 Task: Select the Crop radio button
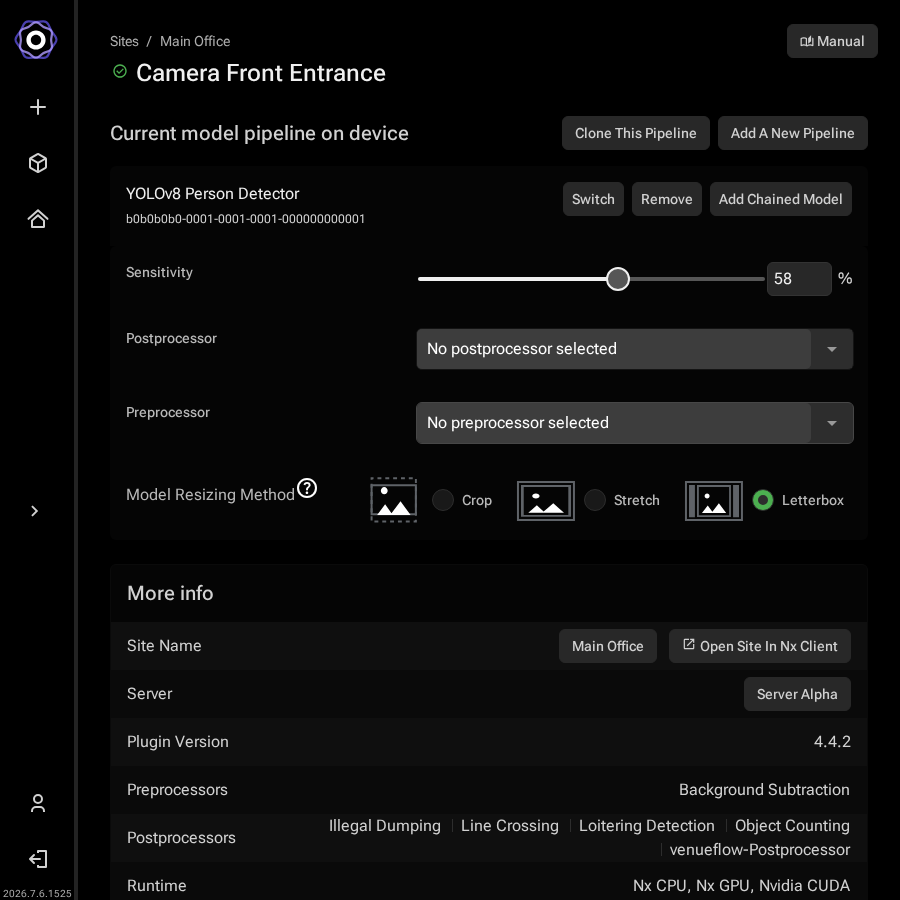pos(443,500)
